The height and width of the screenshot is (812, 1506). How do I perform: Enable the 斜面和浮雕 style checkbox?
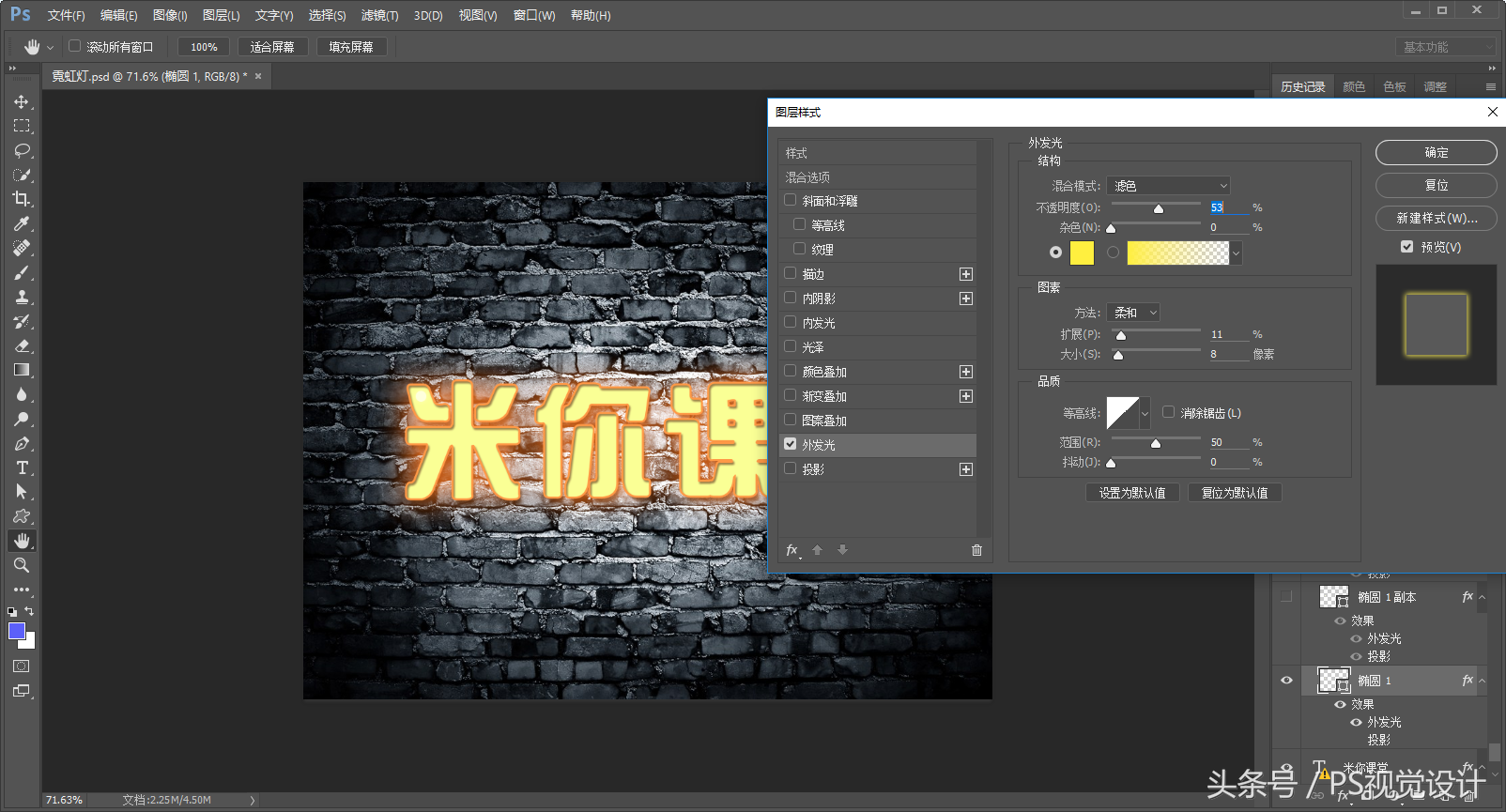(x=791, y=200)
